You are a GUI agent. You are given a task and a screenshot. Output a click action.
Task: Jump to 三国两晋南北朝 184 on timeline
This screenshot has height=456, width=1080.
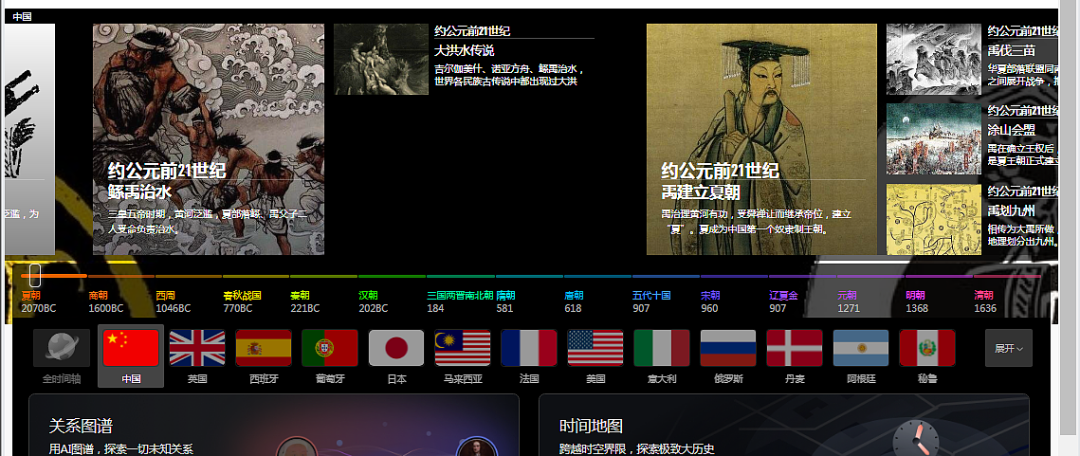(x=460, y=302)
